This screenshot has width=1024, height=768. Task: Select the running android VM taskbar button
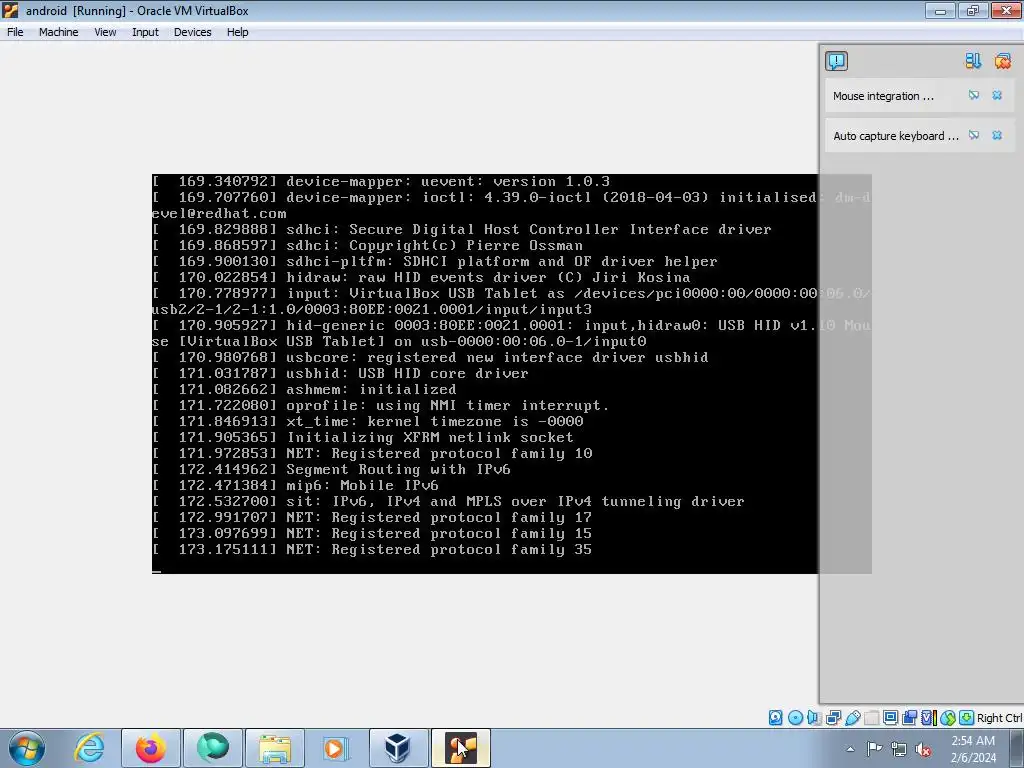[460, 748]
